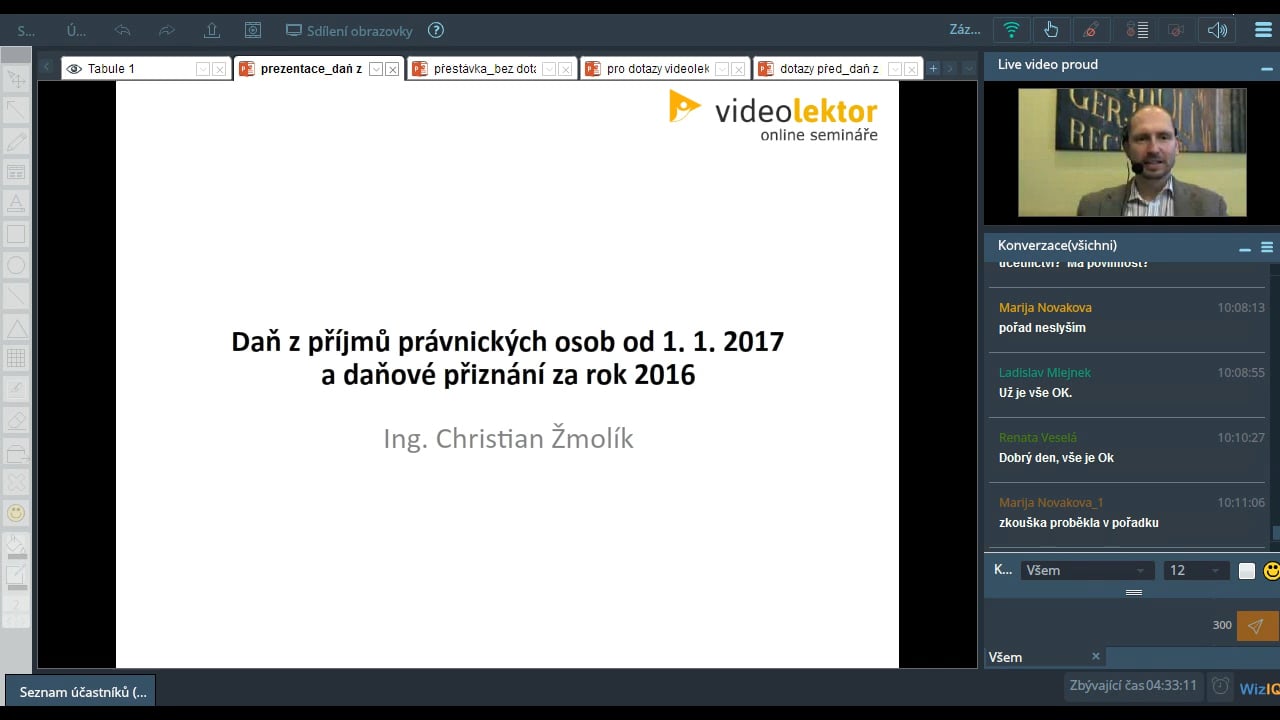Close the Všem chat tab
Image resolution: width=1280 pixels, height=720 pixels.
point(1096,656)
